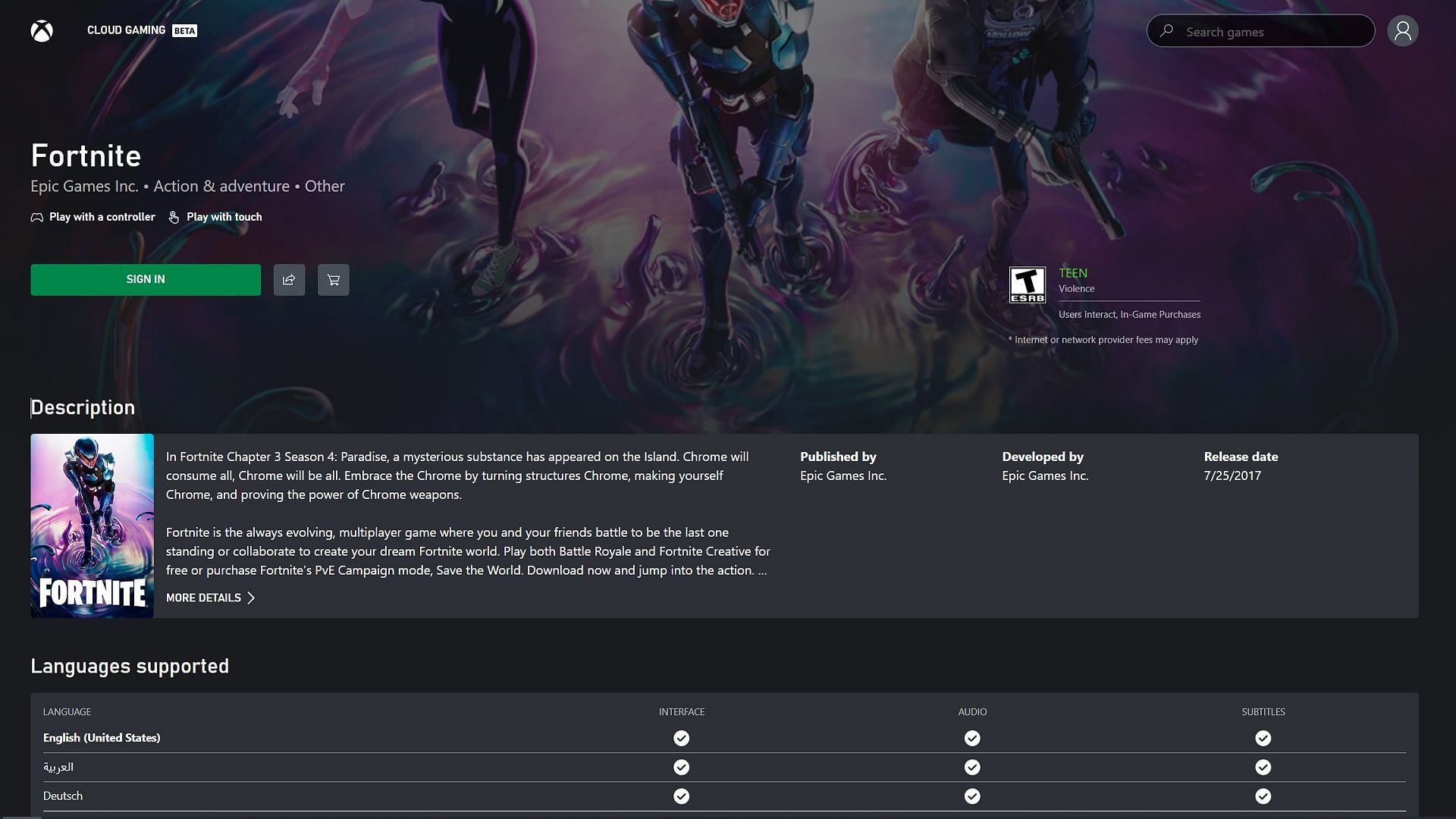Click the Play with touch icon

(x=173, y=217)
